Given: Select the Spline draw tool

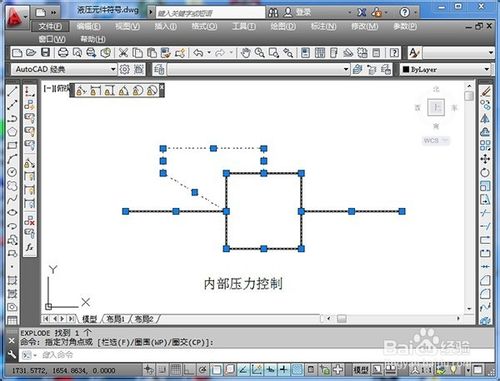Looking at the screenshot, I should (12, 199).
